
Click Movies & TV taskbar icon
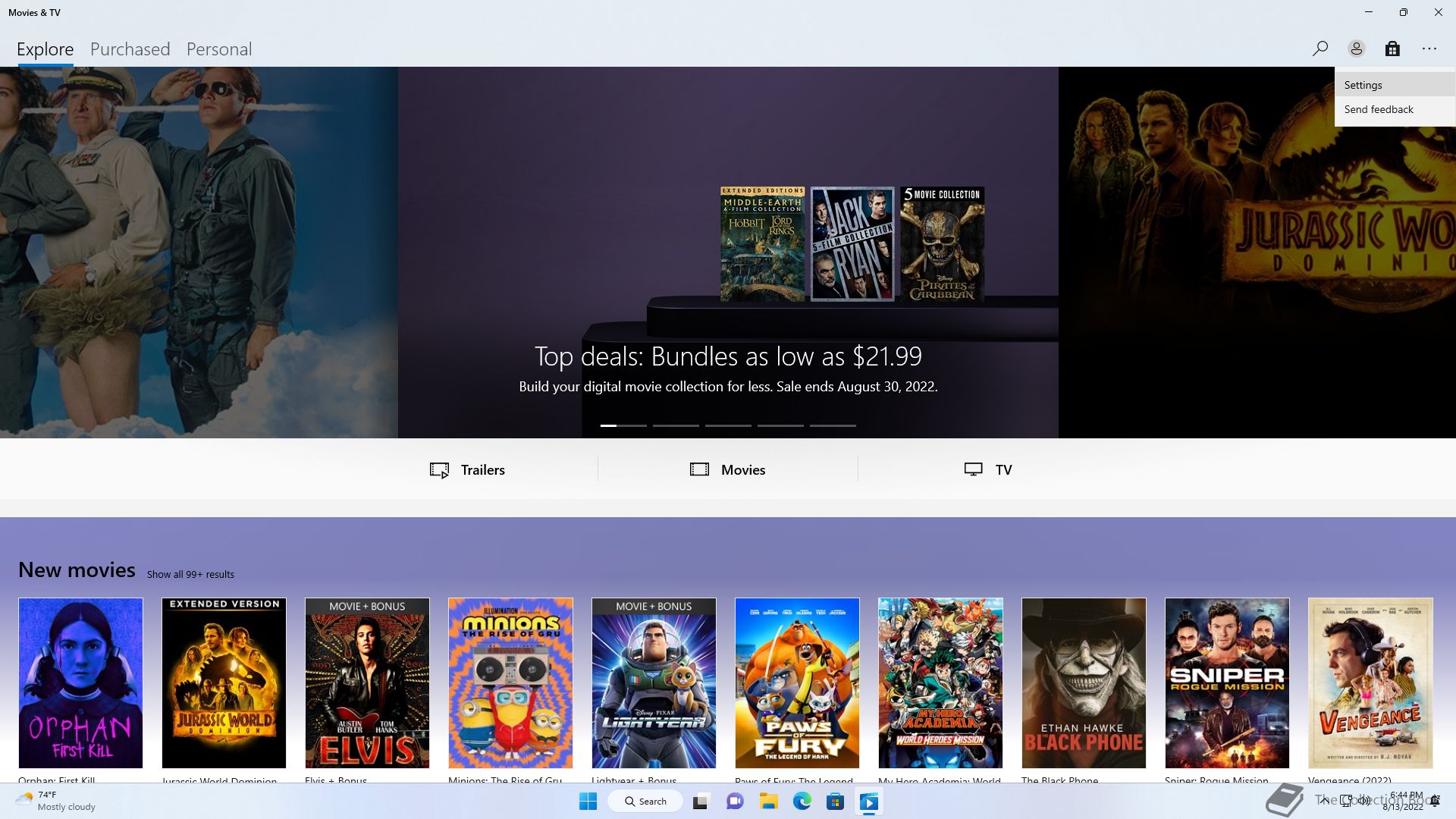[869, 802]
